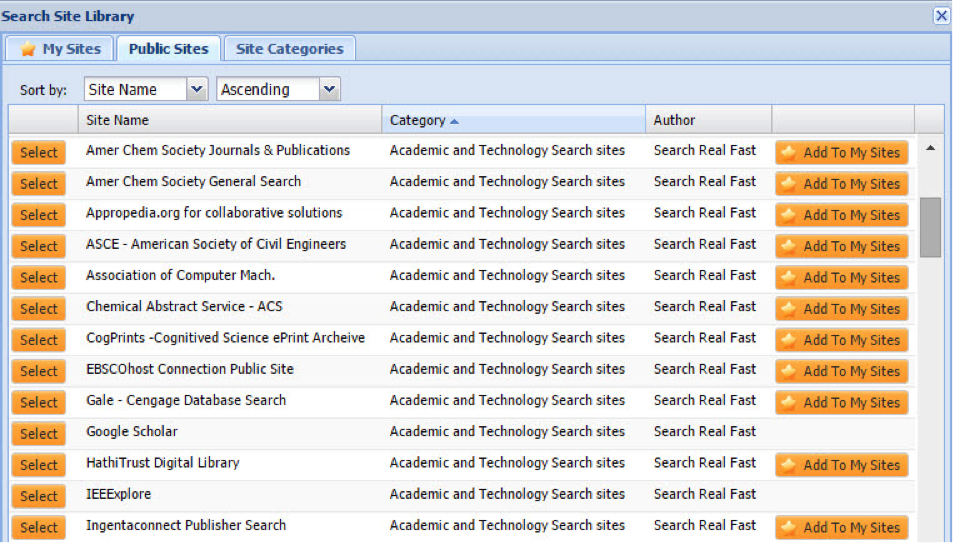
Task: Add Ingentaconnect Publisher Search to My Sites
Action: pos(842,527)
